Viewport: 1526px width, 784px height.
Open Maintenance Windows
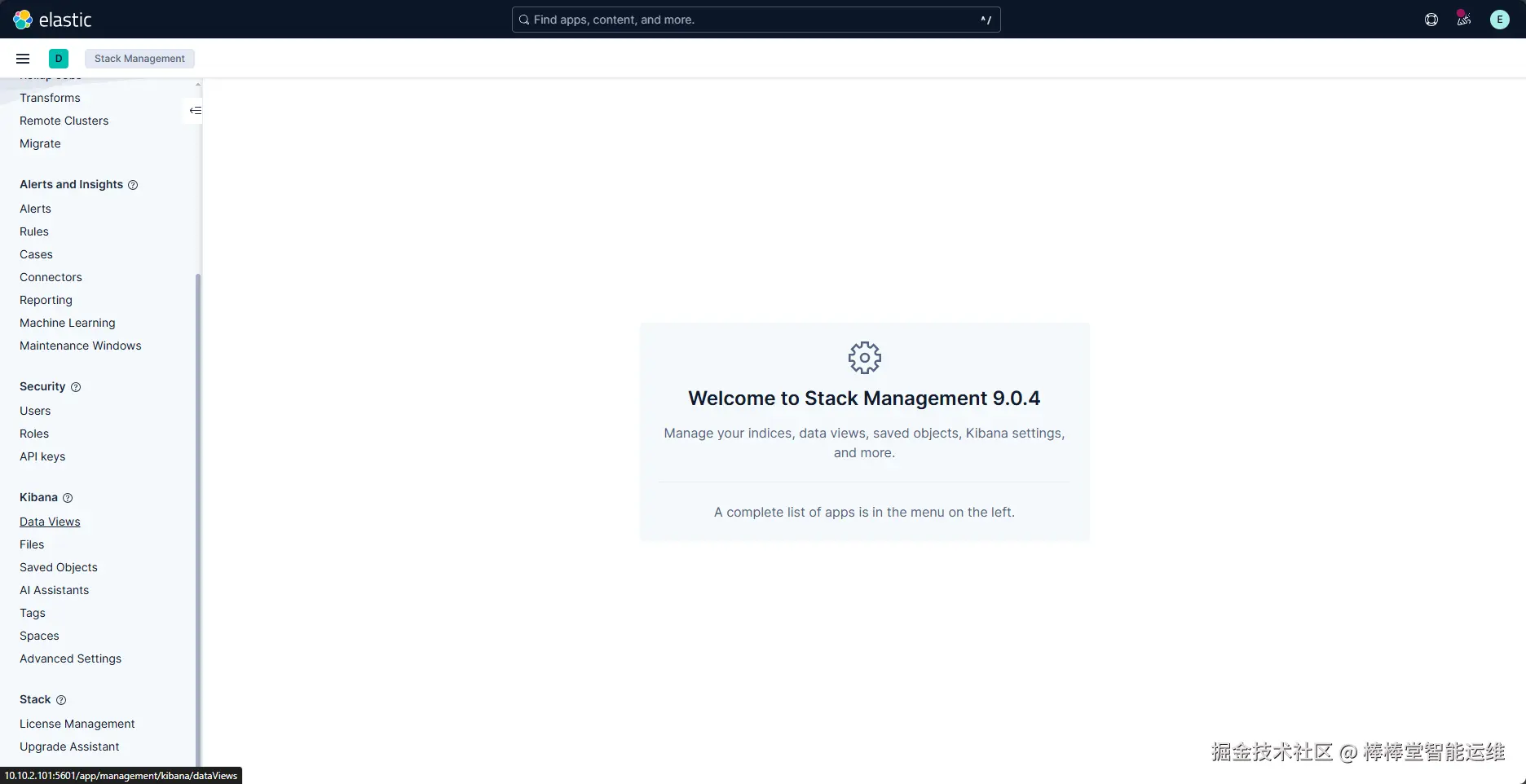click(81, 346)
